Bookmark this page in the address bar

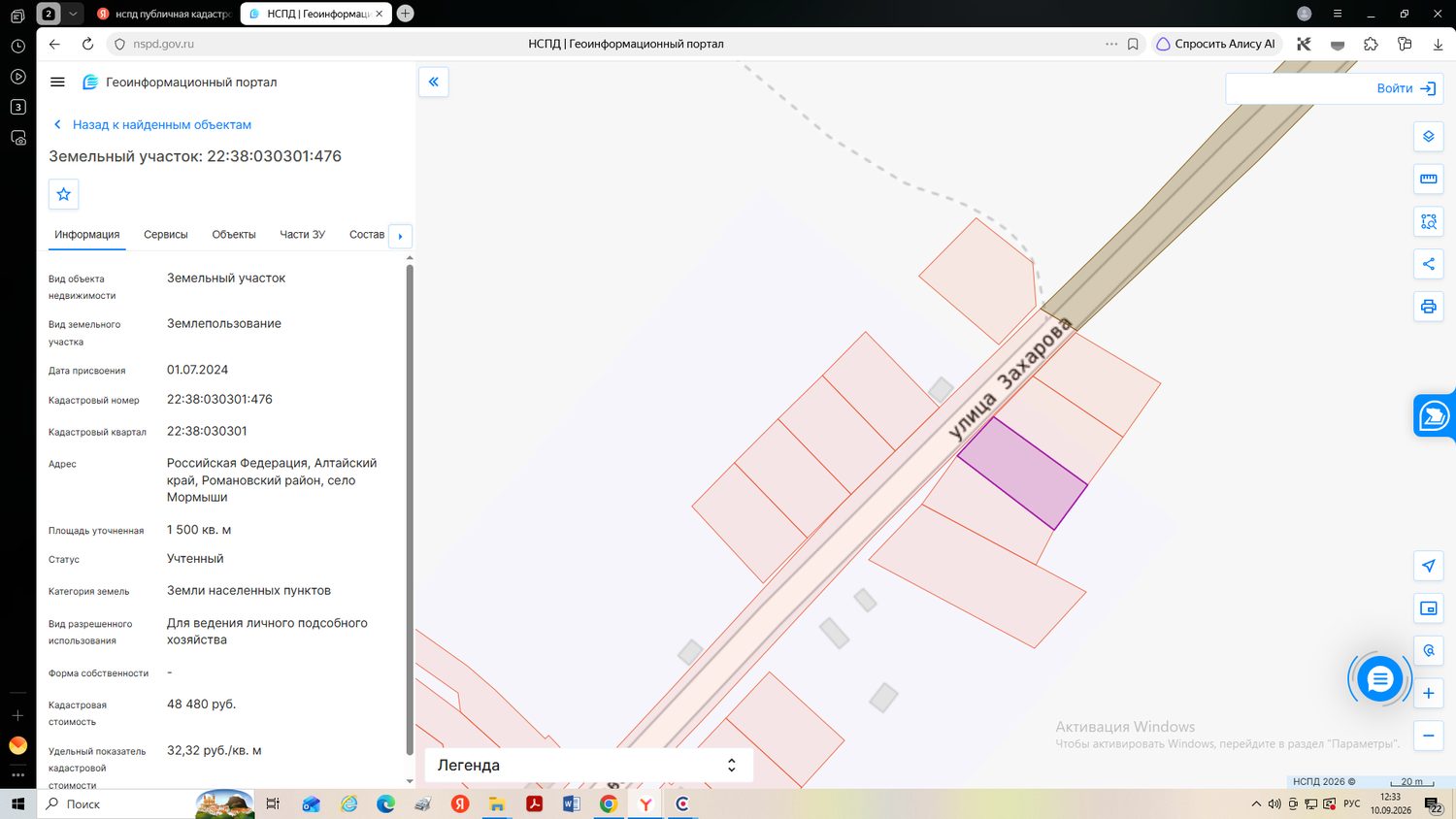coord(1133,44)
